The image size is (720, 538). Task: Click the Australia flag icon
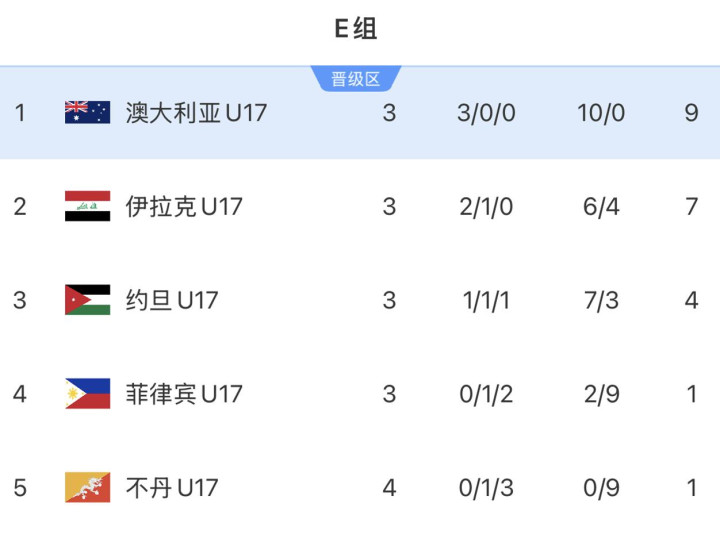coord(87,112)
